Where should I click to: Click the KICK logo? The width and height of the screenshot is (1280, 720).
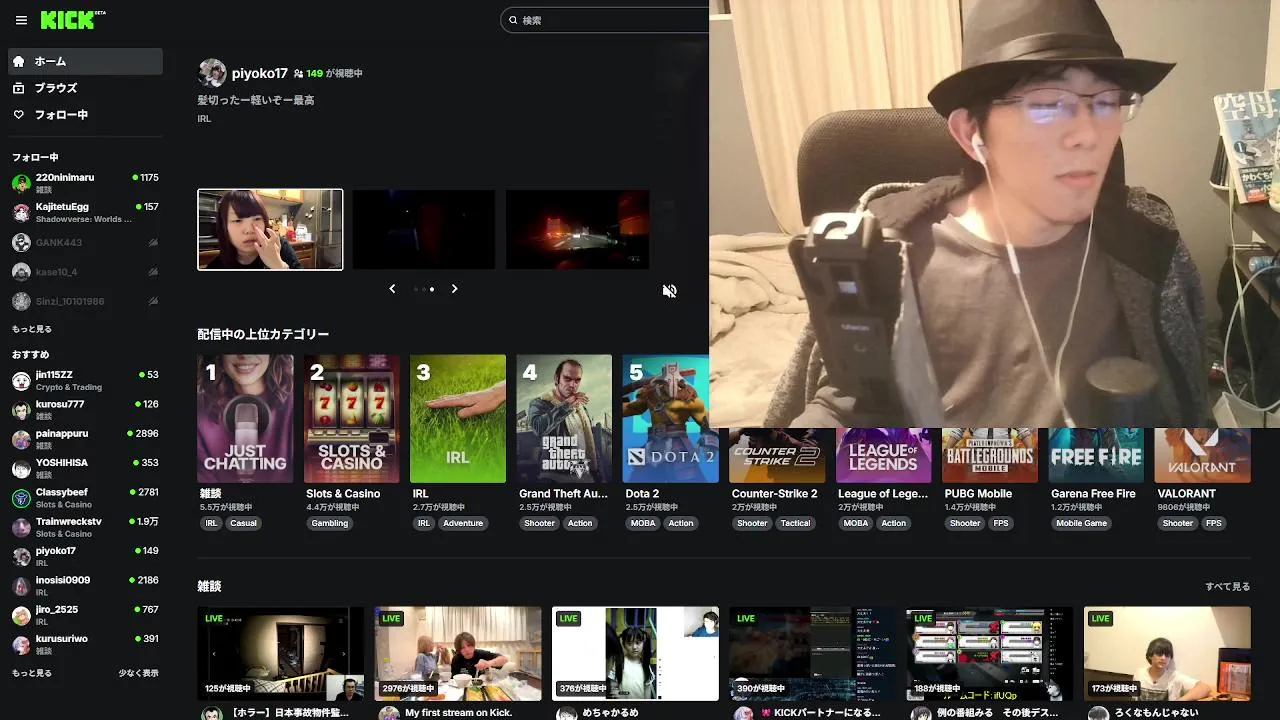point(73,20)
